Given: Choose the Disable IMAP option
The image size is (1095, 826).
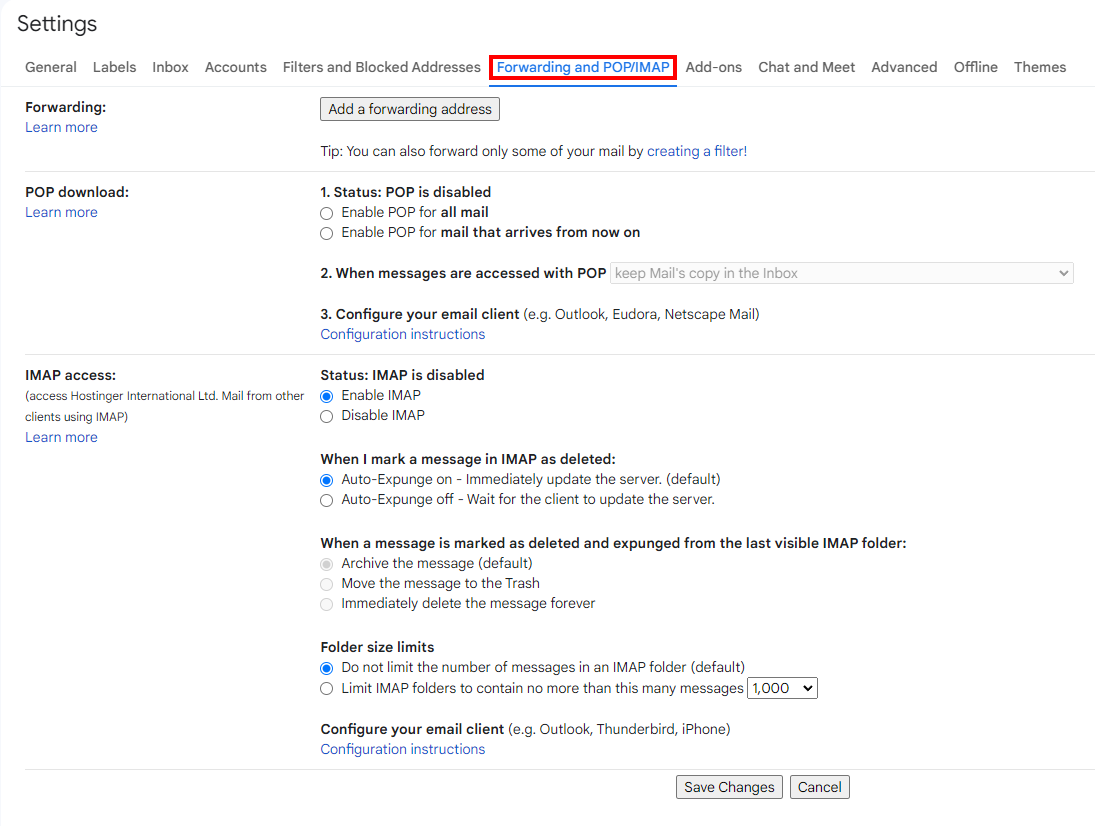Looking at the screenshot, I should [x=326, y=416].
